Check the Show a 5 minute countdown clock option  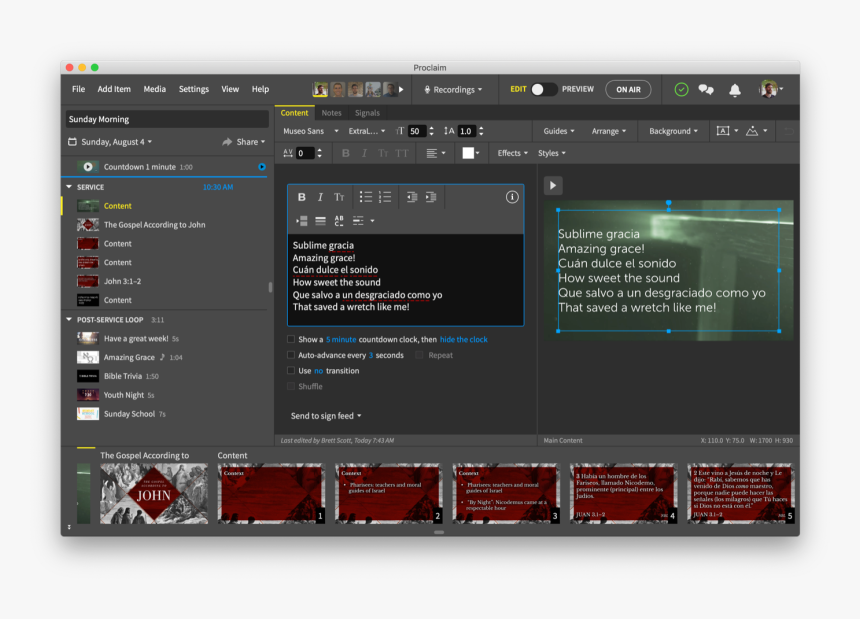pyautogui.click(x=291, y=340)
